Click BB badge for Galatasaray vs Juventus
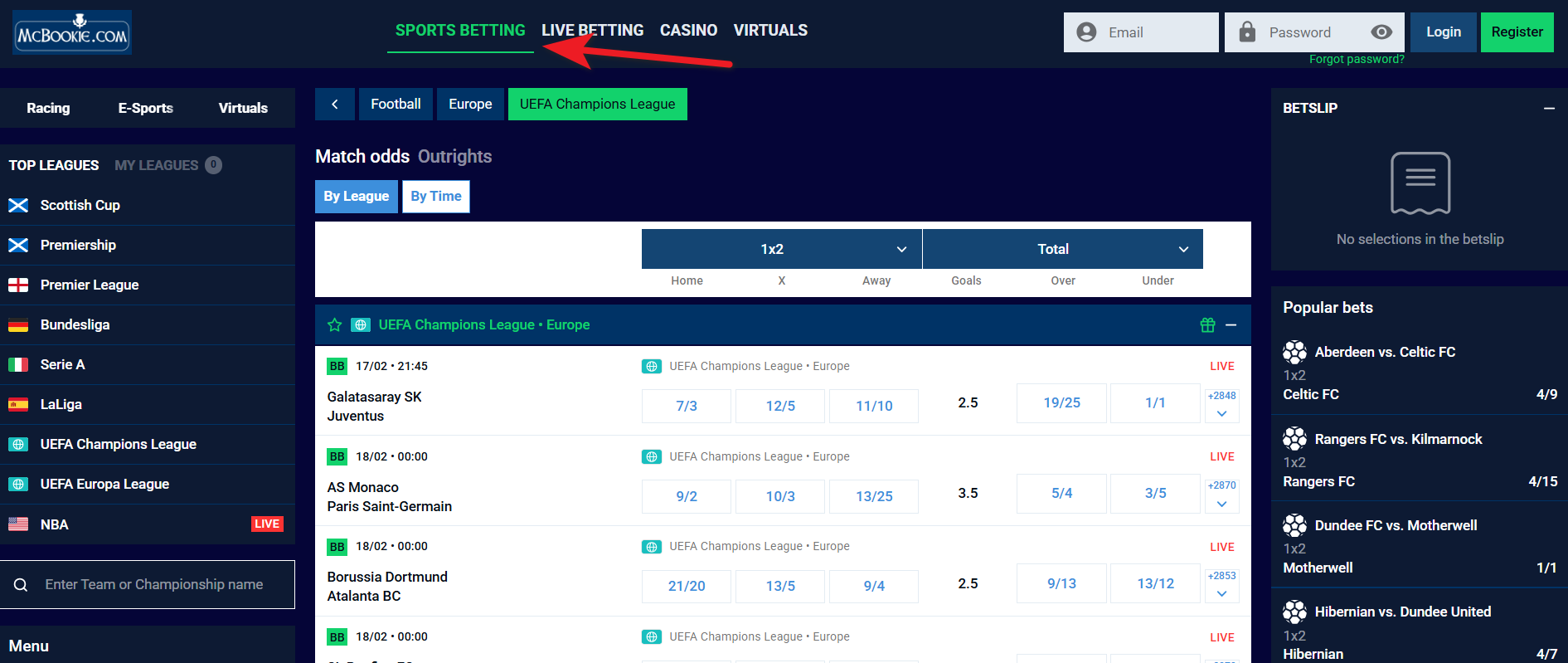Image resolution: width=1568 pixels, height=663 pixels. click(x=337, y=366)
